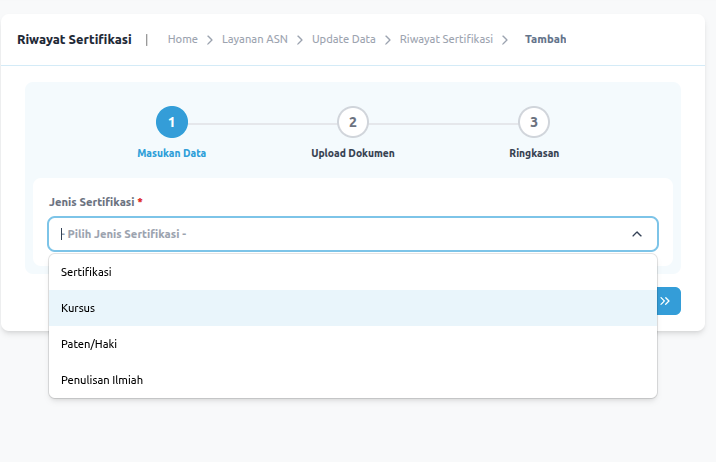Image resolution: width=716 pixels, height=462 pixels.
Task: Choose Sertifikasi from the dropdown list
Action: (86, 272)
